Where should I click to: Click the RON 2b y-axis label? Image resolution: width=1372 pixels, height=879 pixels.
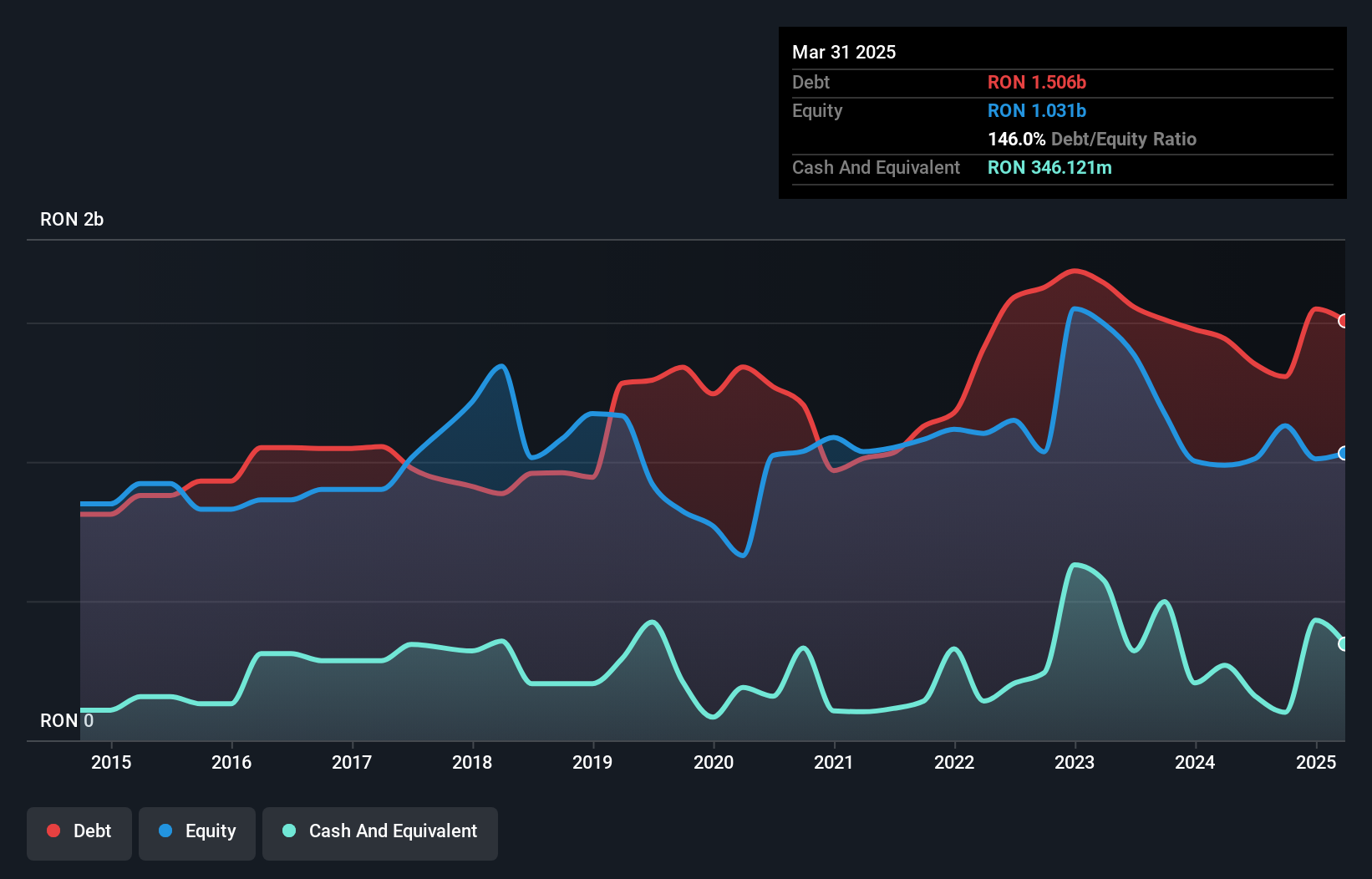click(72, 219)
